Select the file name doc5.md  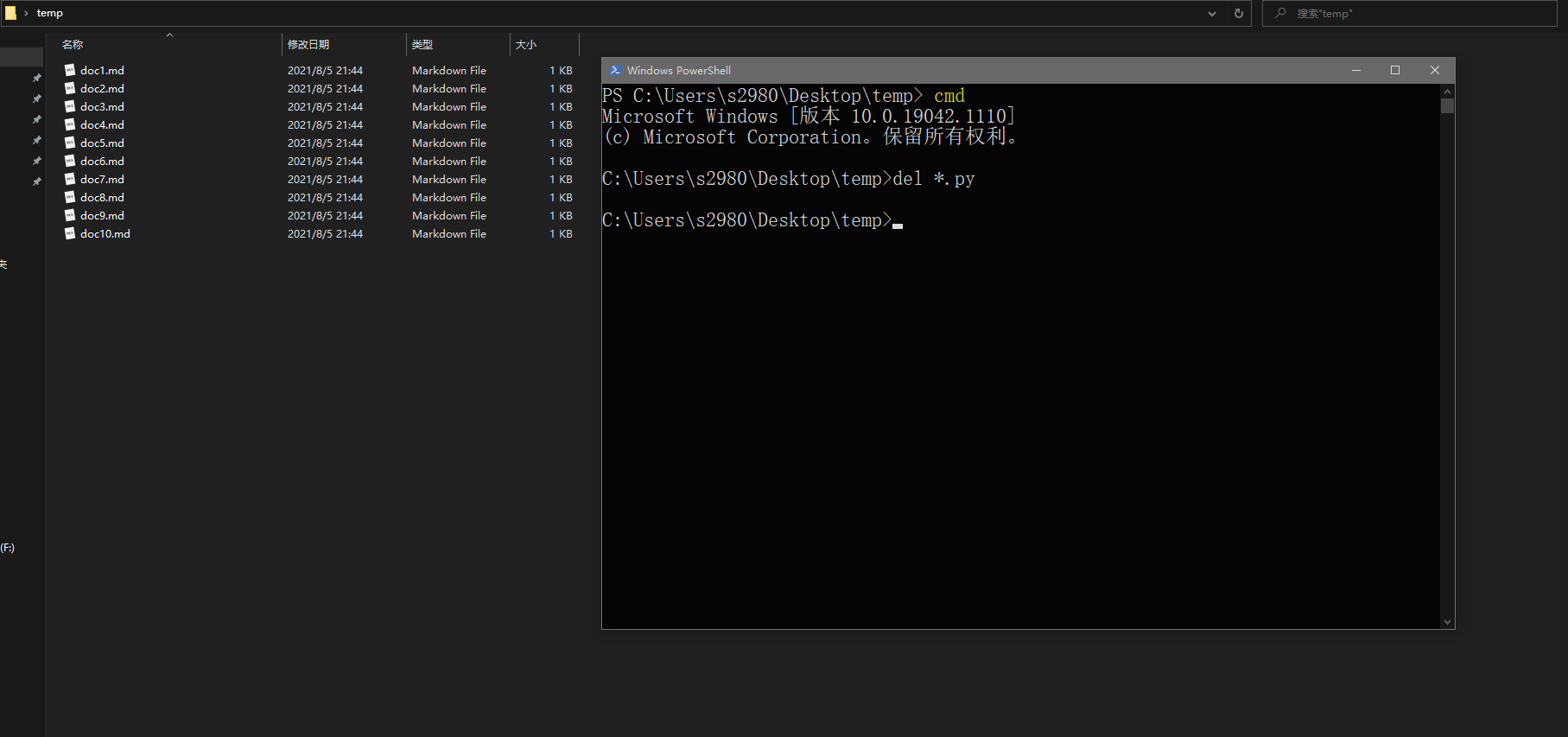pyautogui.click(x=102, y=143)
